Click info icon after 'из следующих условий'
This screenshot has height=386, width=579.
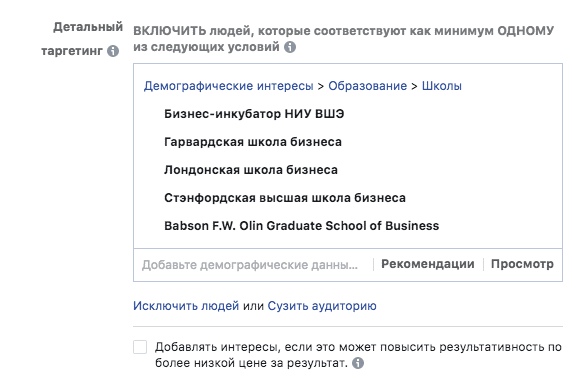[290, 47]
